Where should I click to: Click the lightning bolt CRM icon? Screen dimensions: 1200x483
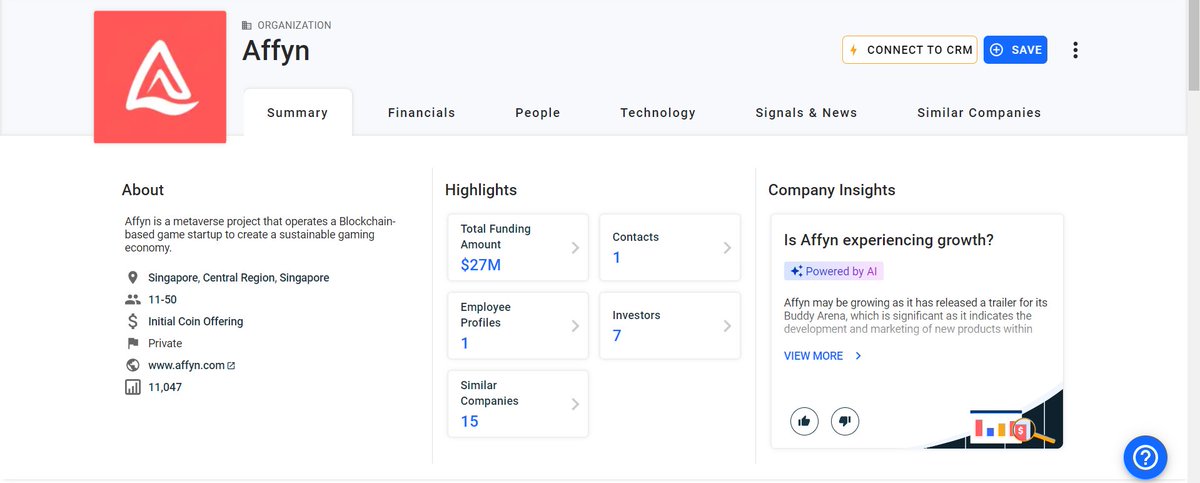tap(853, 50)
